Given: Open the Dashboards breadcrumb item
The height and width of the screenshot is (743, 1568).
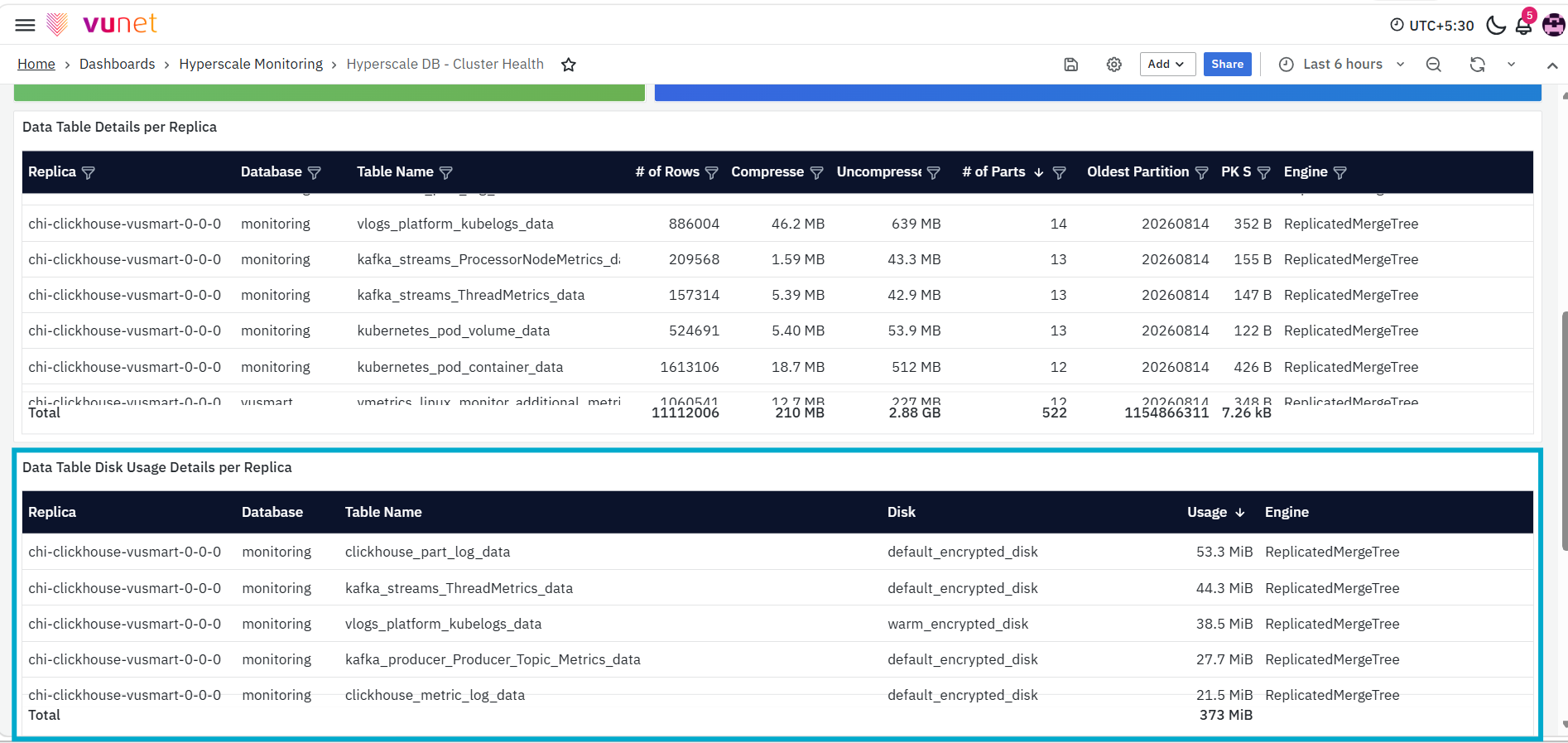Looking at the screenshot, I should pyautogui.click(x=118, y=65).
